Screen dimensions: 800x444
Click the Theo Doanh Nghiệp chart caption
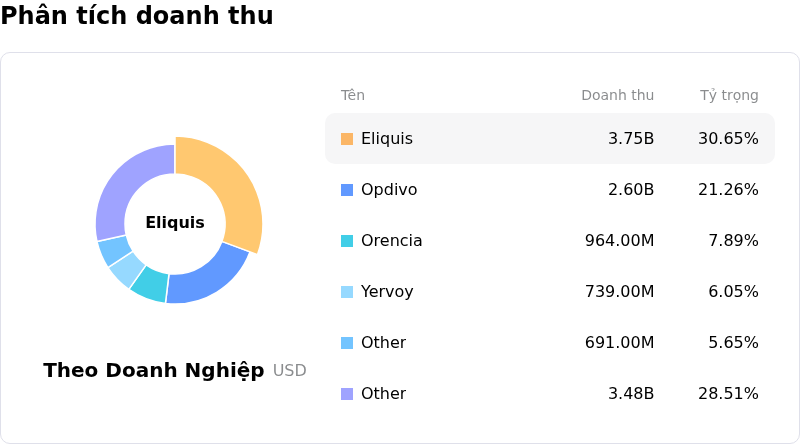pyautogui.click(x=154, y=371)
